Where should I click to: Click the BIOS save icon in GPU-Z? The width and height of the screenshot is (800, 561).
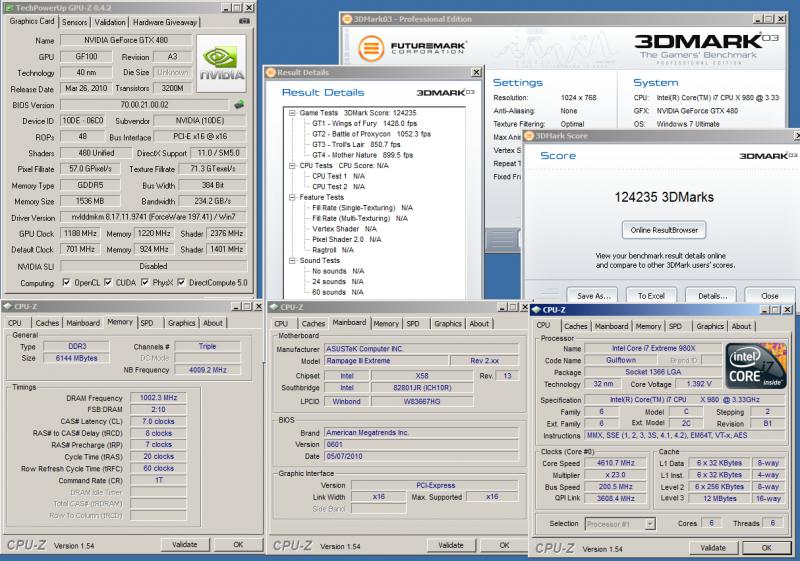239,105
